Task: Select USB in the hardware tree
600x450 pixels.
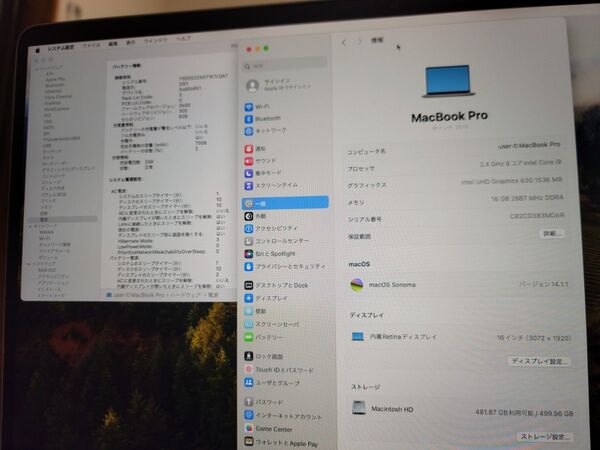Action: coord(47,145)
